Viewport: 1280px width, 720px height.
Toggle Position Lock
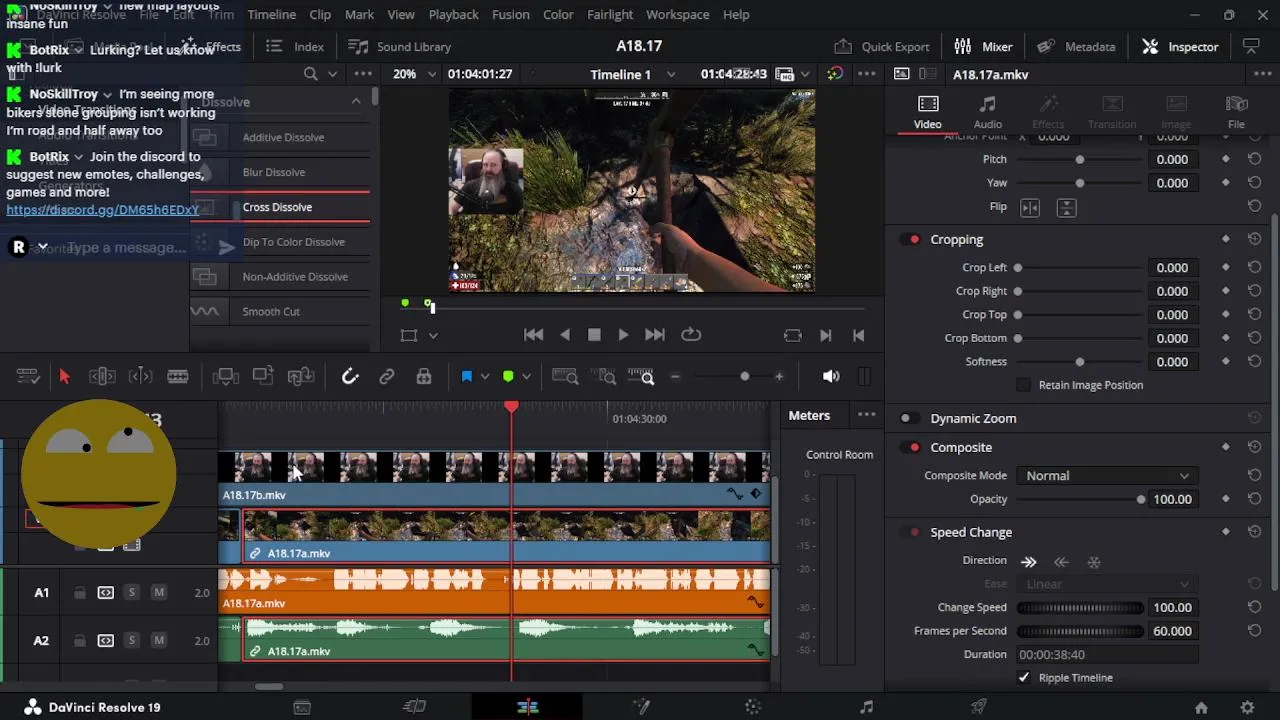click(x=424, y=376)
